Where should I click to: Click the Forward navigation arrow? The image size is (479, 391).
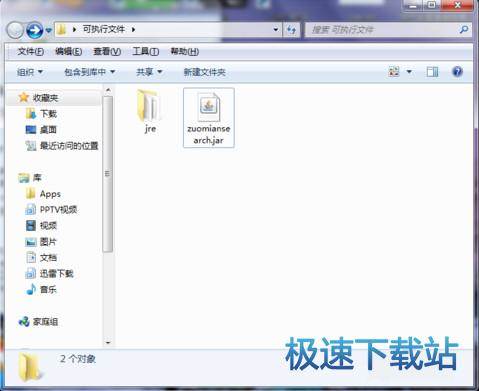pyautogui.click(x=35, y=30)
